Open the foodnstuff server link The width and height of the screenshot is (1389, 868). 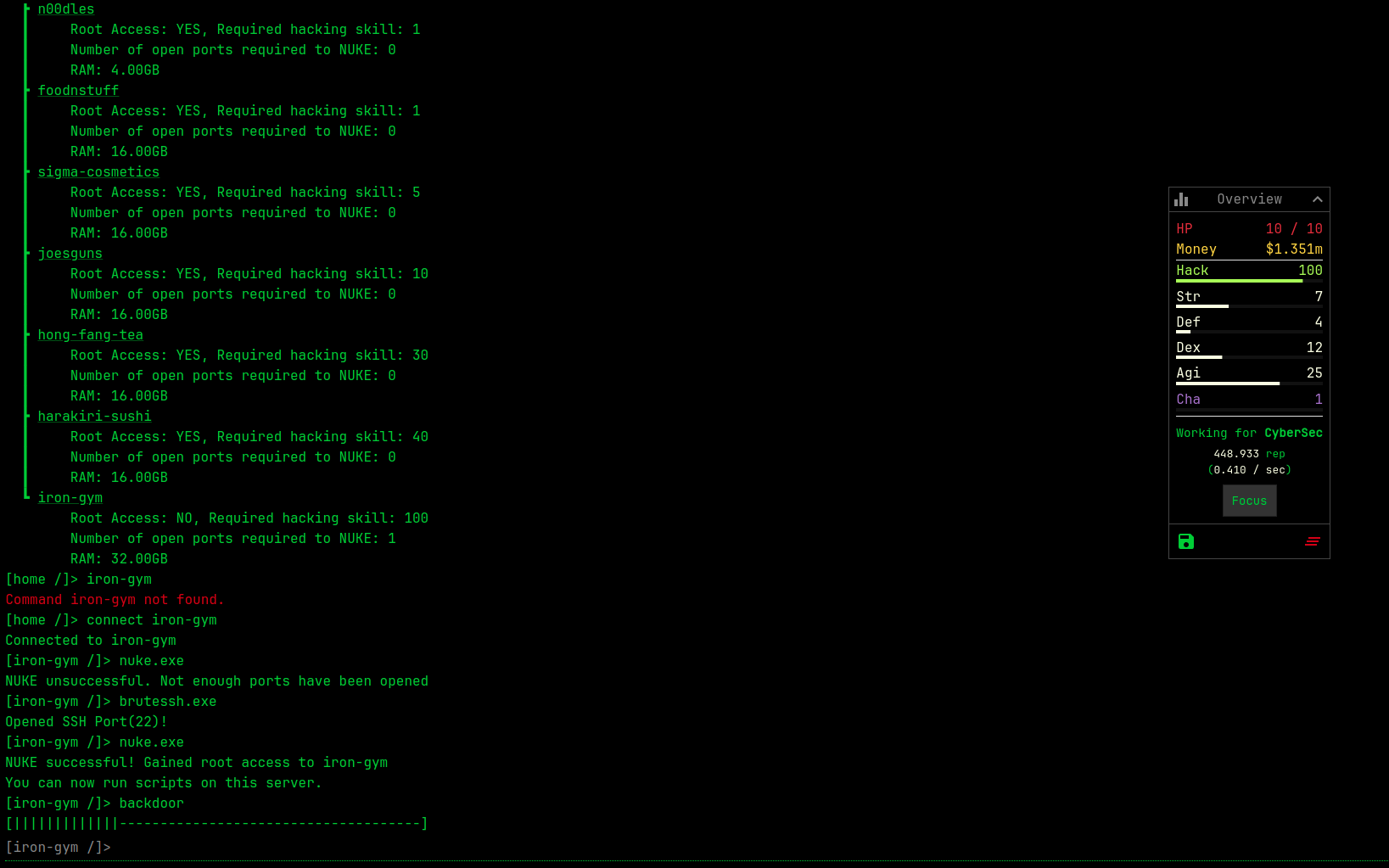pos(78,91)
